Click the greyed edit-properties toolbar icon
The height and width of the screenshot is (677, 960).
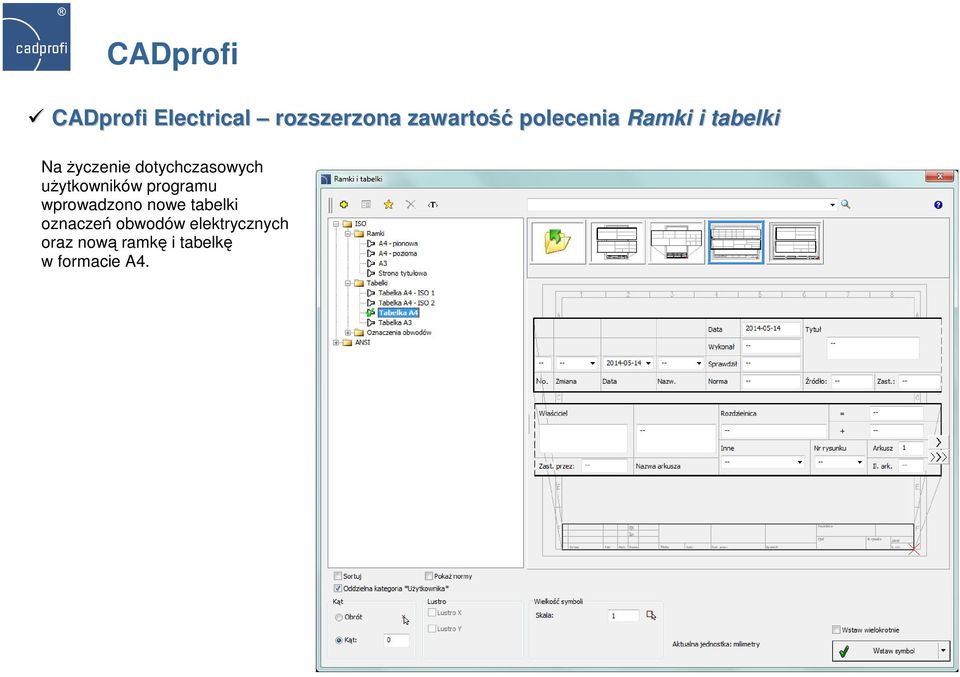click(x=366, y=204)
